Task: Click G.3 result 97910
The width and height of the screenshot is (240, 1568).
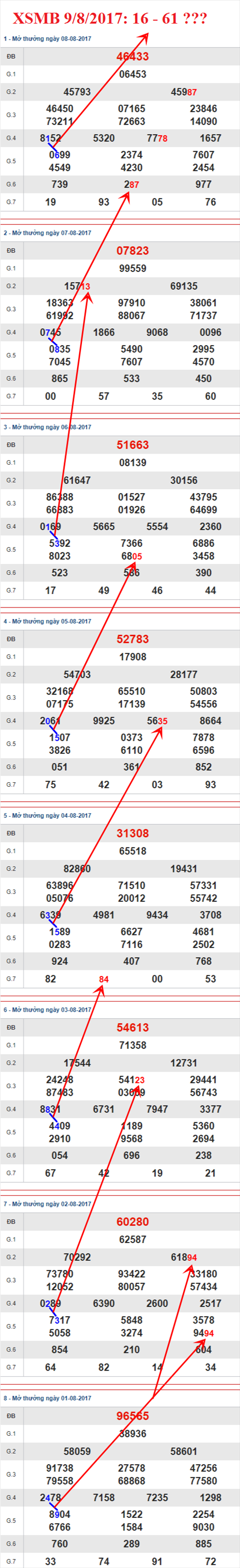Action: tap(132, 302)
